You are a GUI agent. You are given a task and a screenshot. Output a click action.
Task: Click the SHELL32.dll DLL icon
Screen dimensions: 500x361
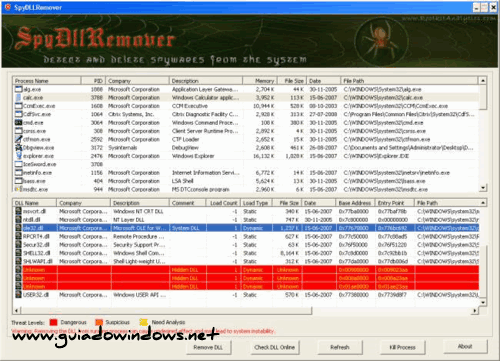[18, 253]
